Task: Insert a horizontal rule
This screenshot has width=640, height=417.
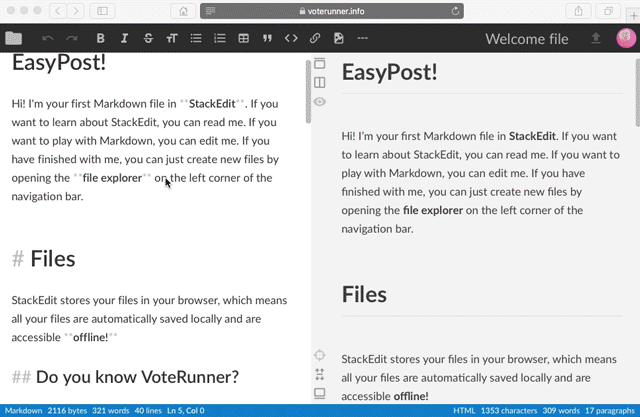Action: (x=362, y=38)
